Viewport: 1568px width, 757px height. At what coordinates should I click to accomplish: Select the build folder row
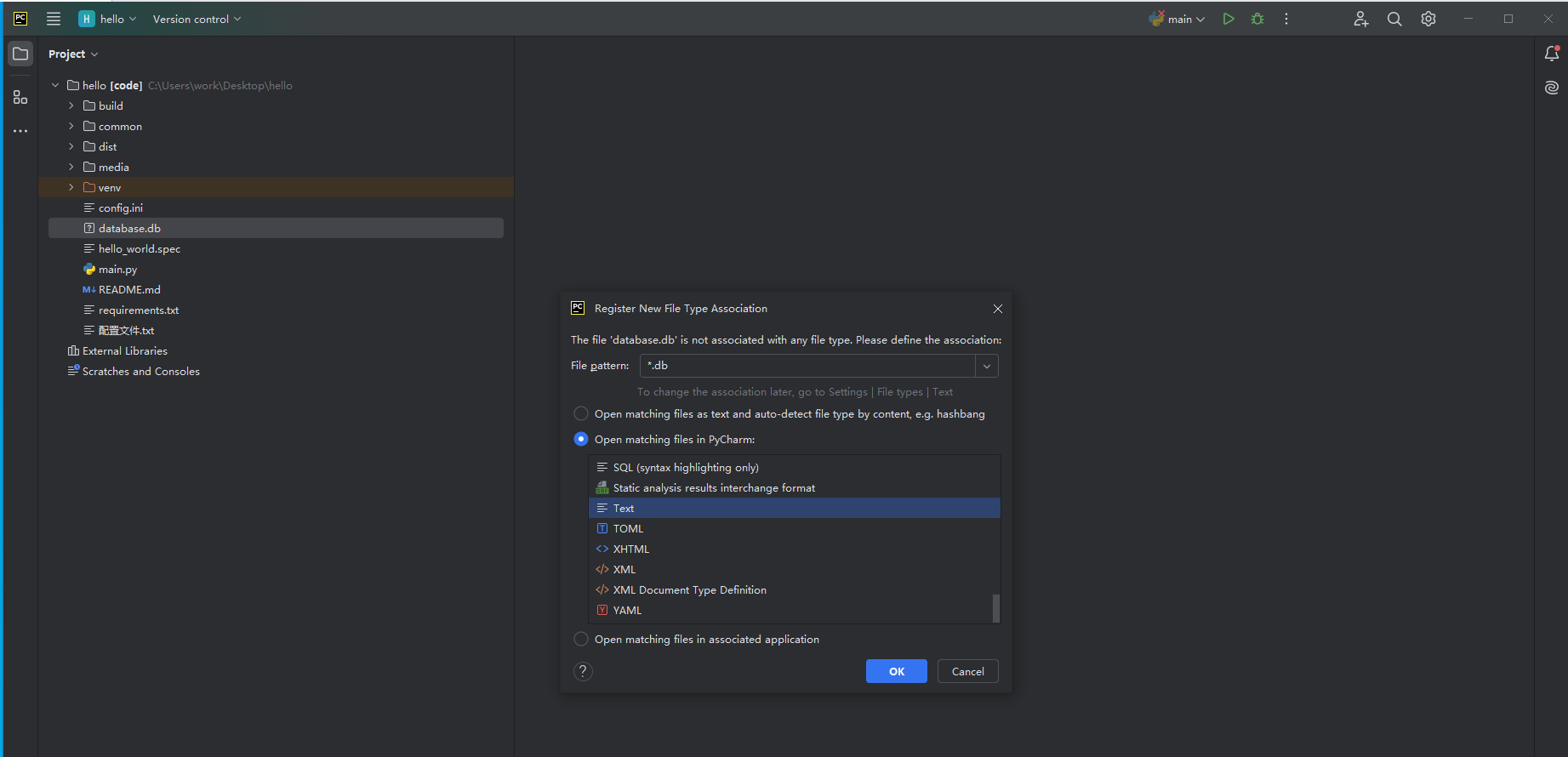[x=276, y=105]
